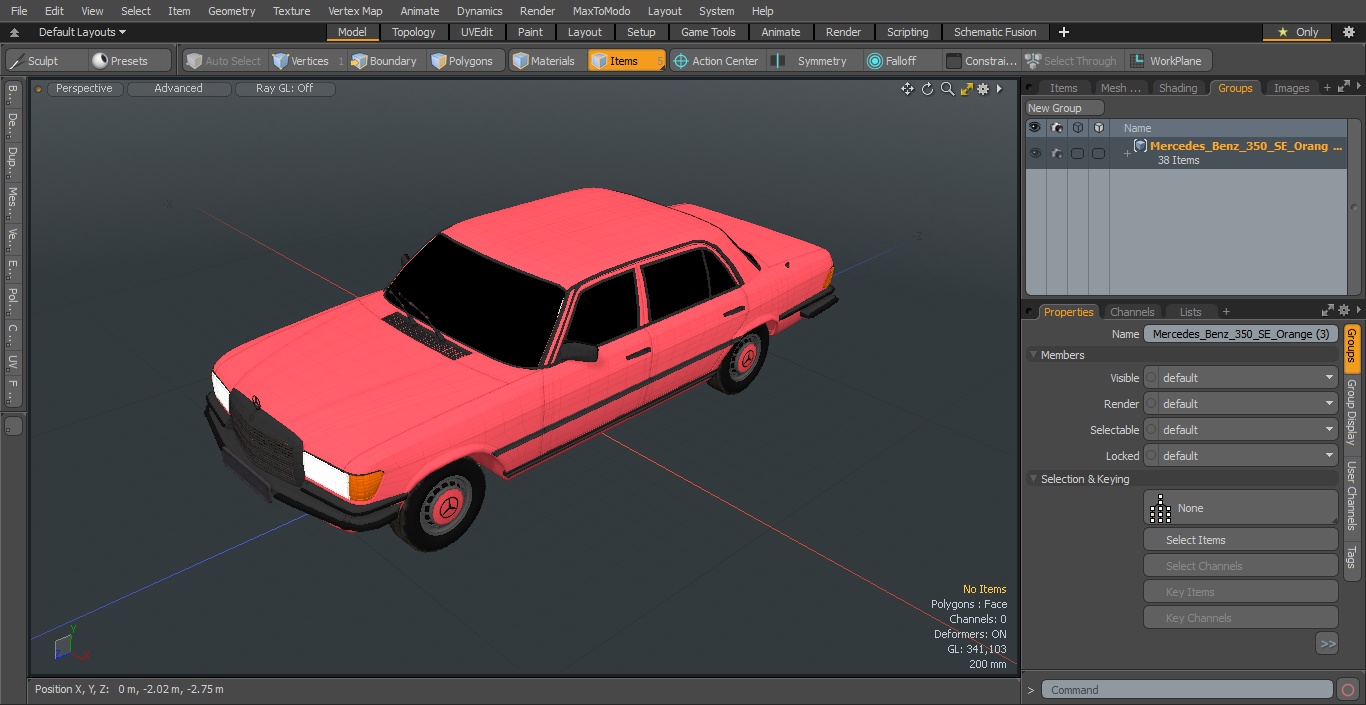Toggle visibility eye of Mercedes_Benz group
This screenshot has width=1366, height=705.
tap(1035, 153)
